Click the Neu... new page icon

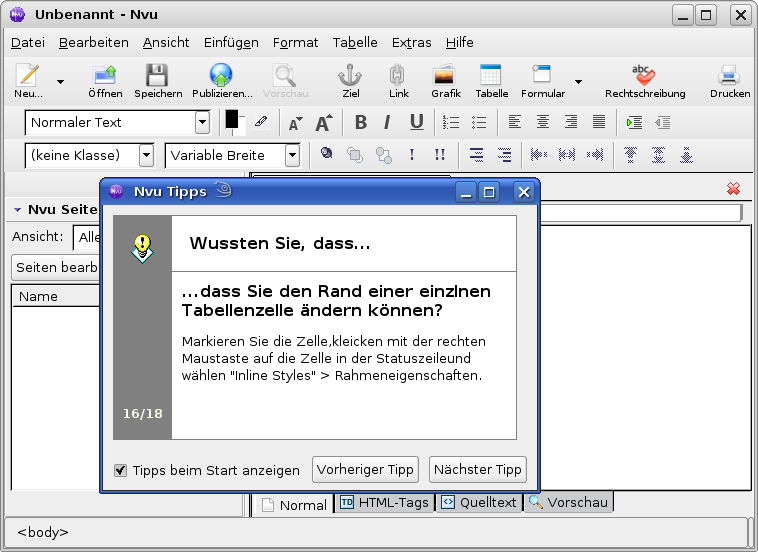28,80
